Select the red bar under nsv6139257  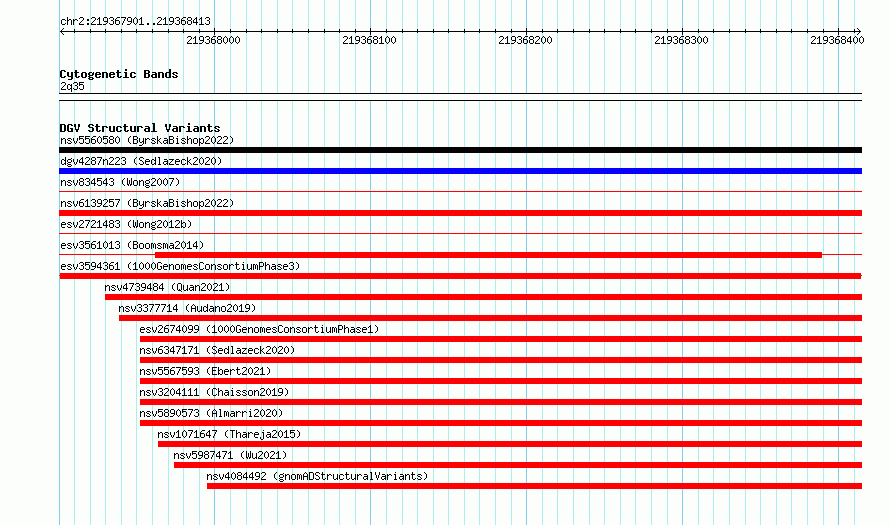coord(460,213)
